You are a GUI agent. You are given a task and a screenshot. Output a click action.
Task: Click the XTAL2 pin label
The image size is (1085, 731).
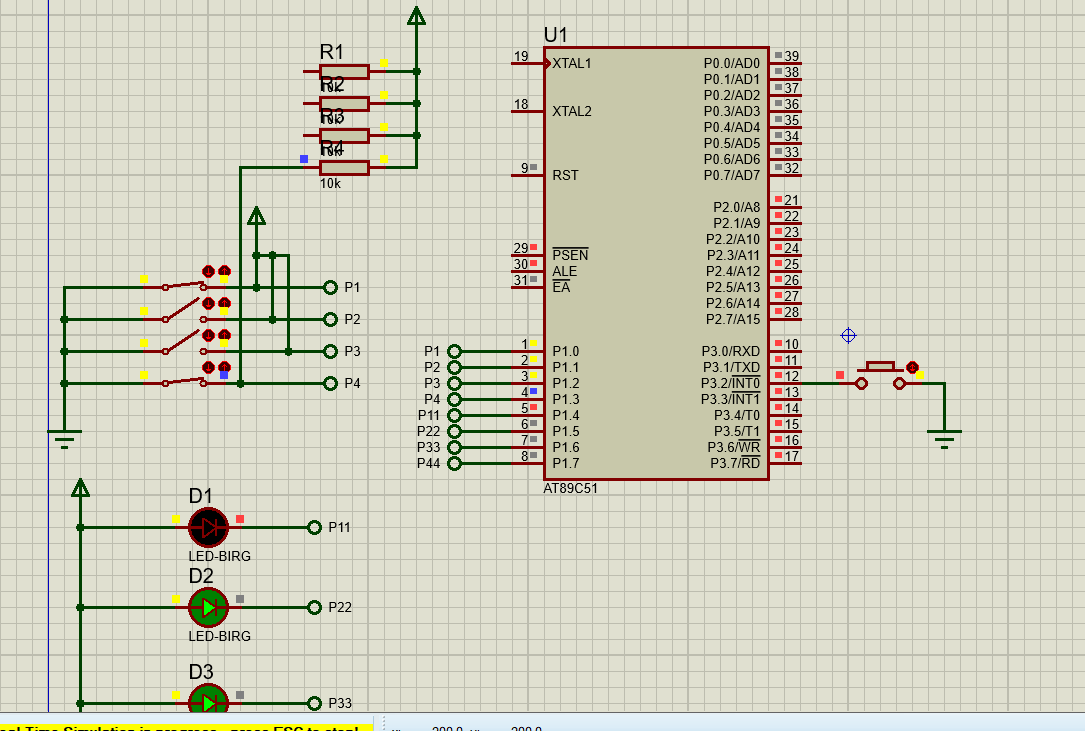(x=572, y=111)
